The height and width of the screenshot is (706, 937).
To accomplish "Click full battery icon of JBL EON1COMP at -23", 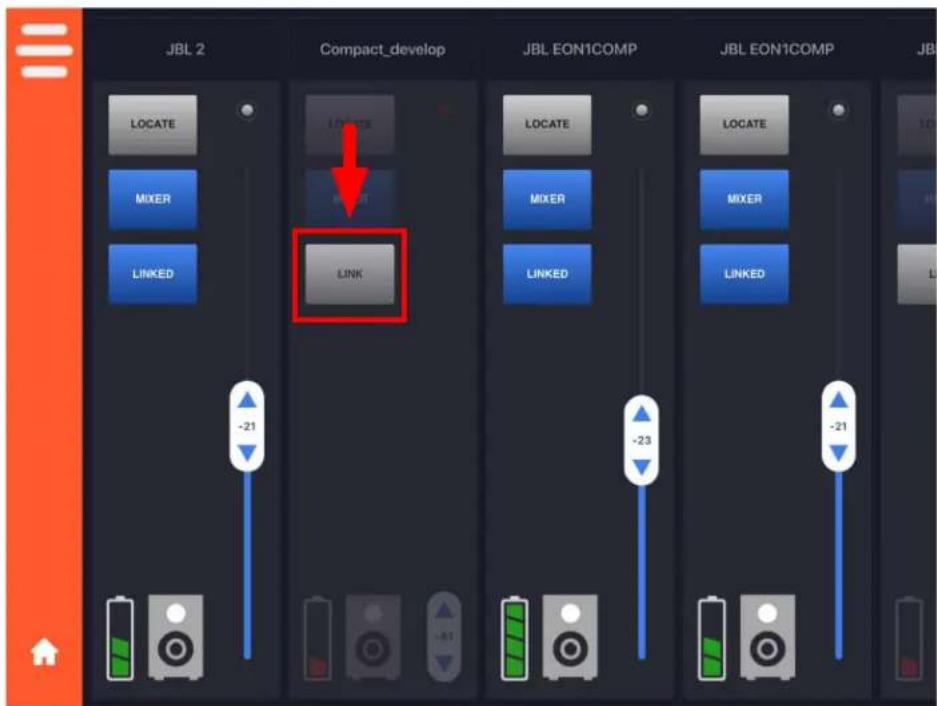I will [515, 638].
